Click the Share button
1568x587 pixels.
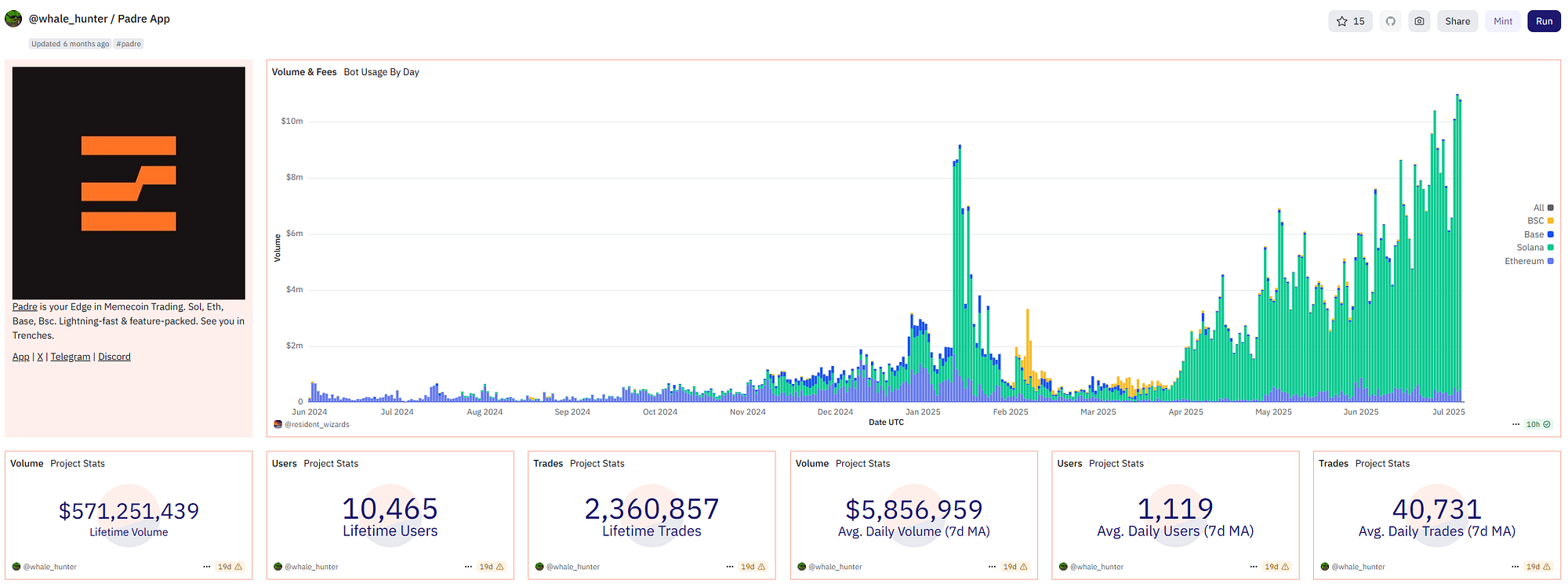1457,21
